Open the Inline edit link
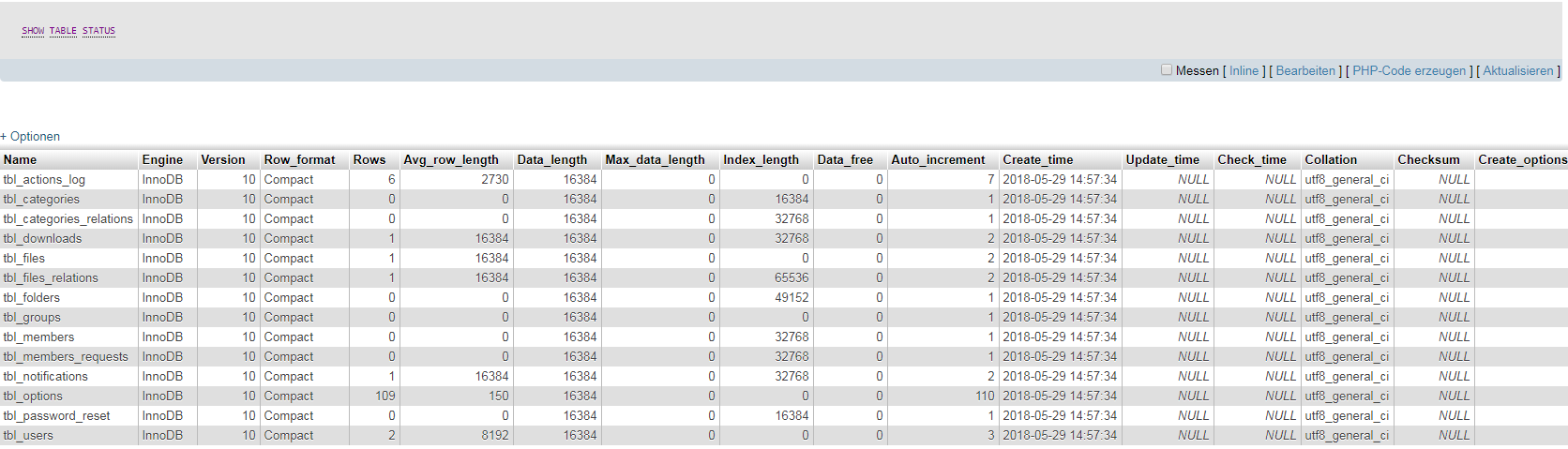Viewport: 1568px width, 449px height. [x=1244, y=70]
